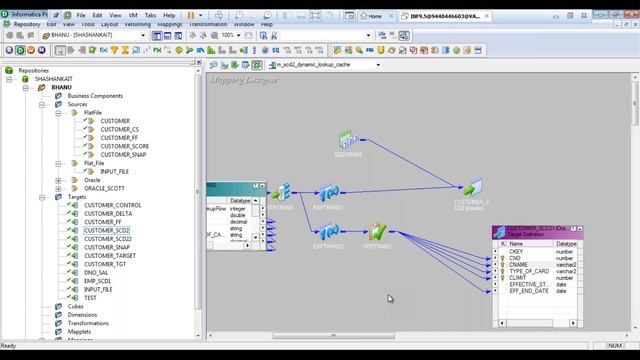Expand the Oracle sources node
This screenshot has width=640, height=360.
click(58, 180)
